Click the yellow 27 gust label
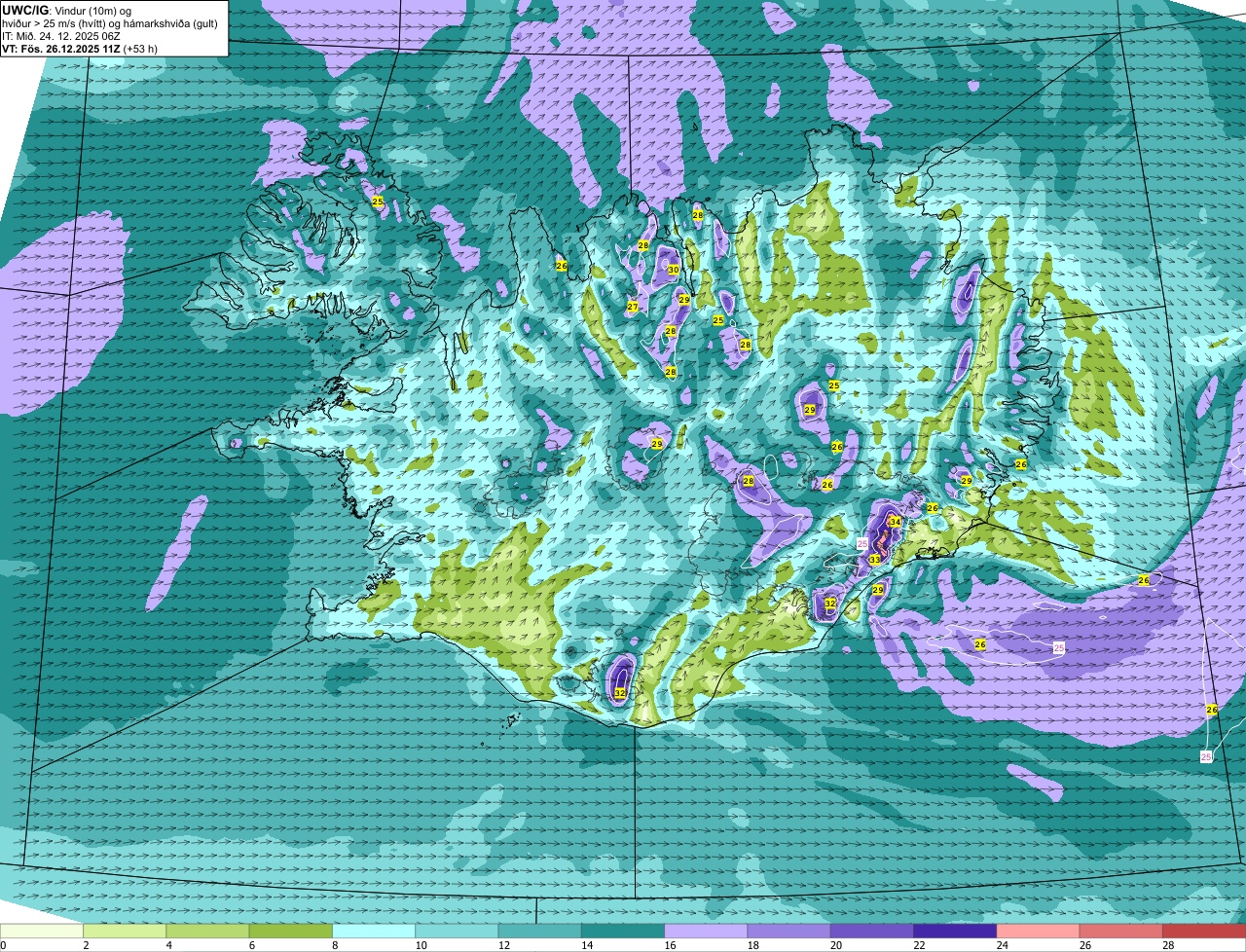1246x952 pixels. (x=633, y=308)
